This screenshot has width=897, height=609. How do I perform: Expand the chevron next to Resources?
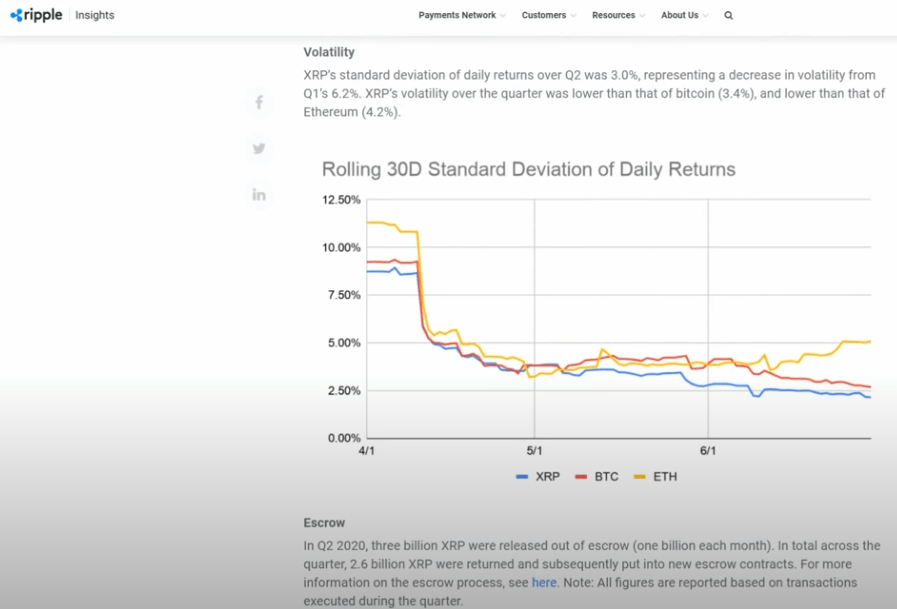click(x=641, y=16)
